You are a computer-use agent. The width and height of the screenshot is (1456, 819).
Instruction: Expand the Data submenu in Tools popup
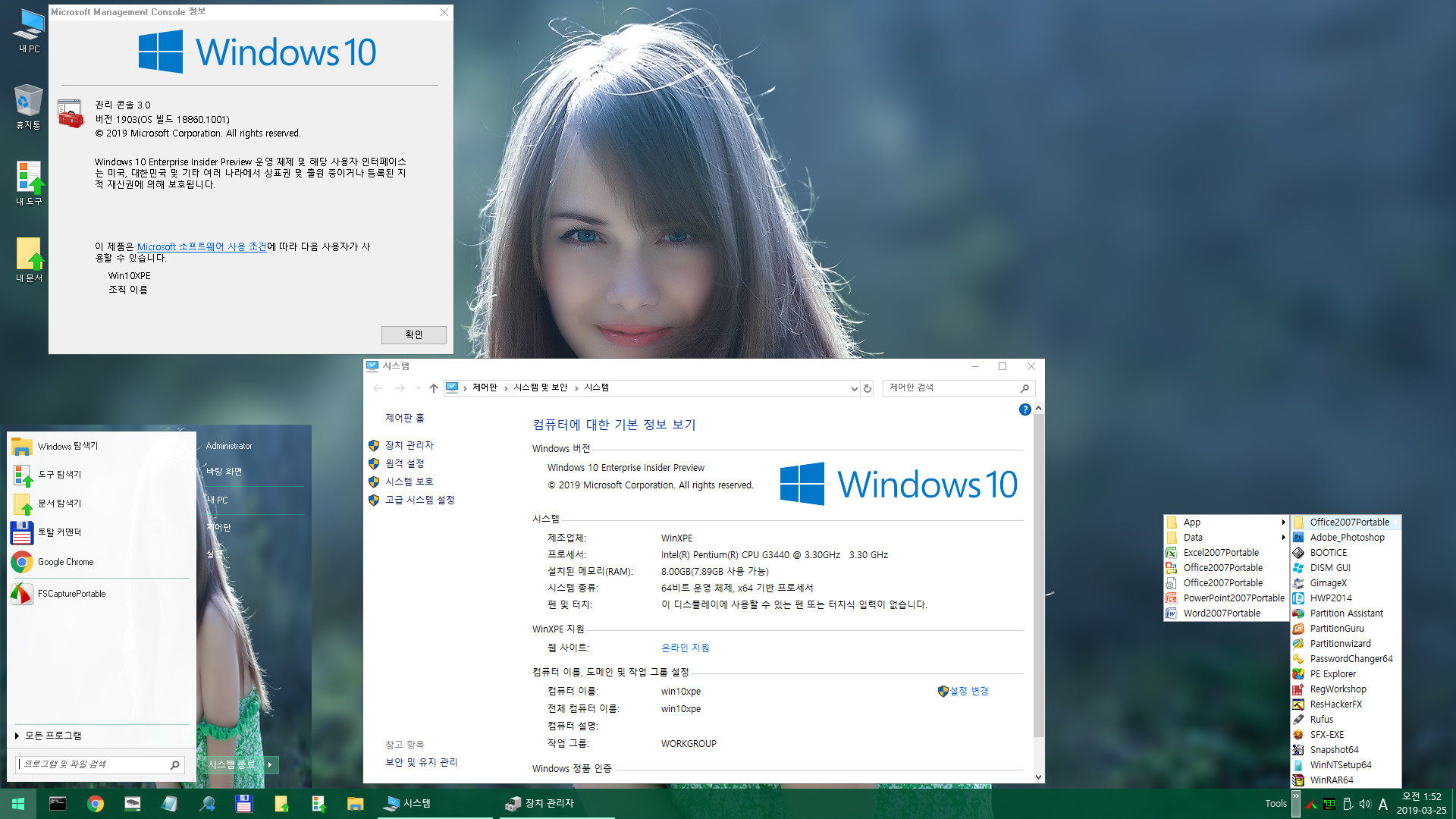tap(1226, 538)
